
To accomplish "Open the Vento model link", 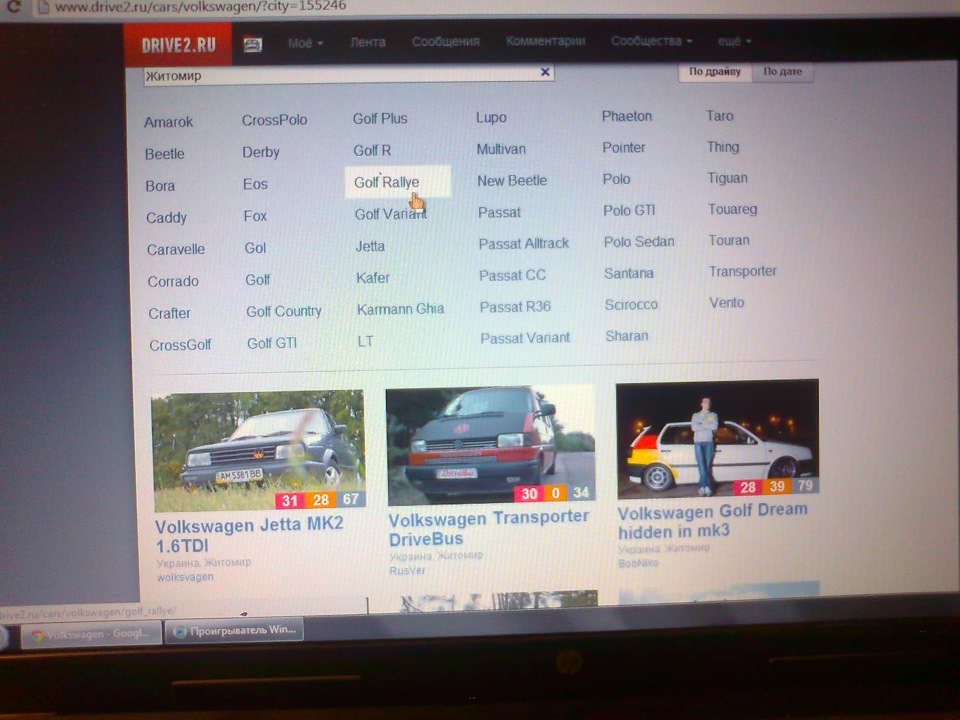I will [726, 302].
